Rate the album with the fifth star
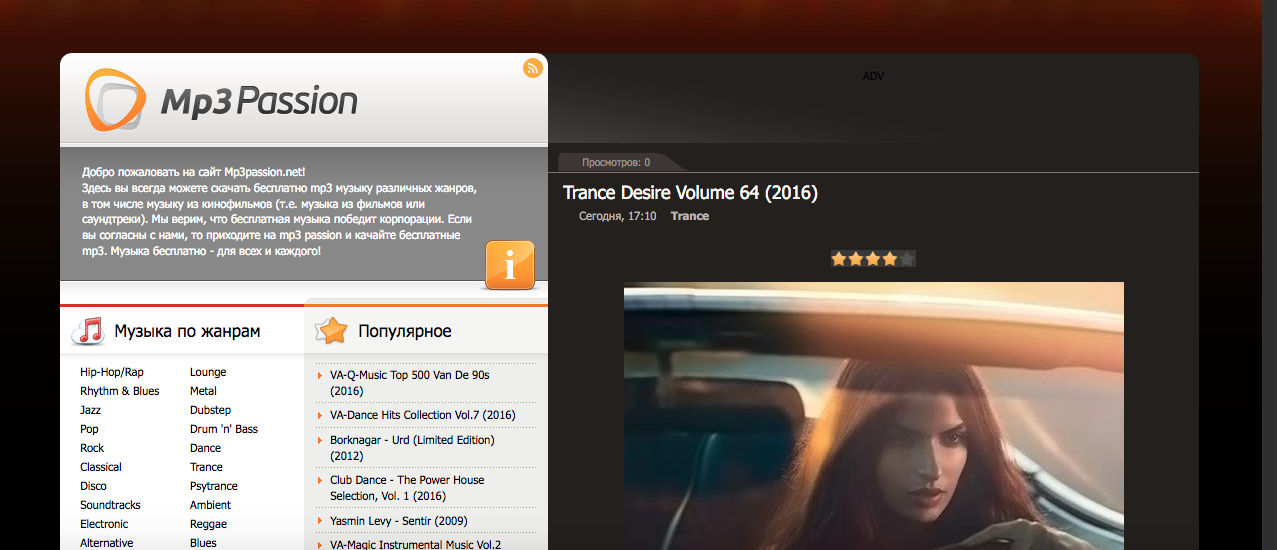Screen dimensions: 1277x550 click(x=906, y=259)
